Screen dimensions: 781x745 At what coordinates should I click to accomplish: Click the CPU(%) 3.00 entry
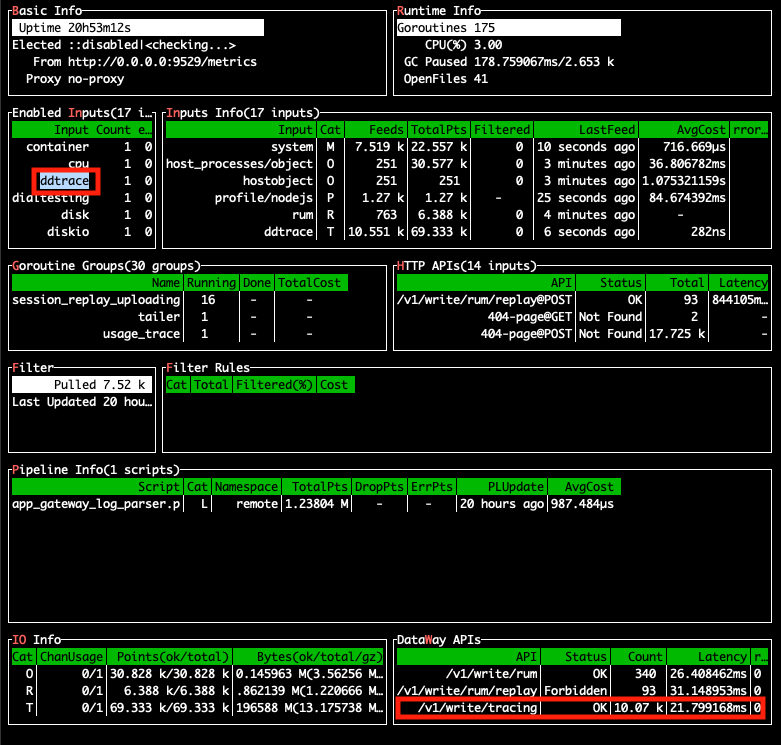(x=463, y=45)
